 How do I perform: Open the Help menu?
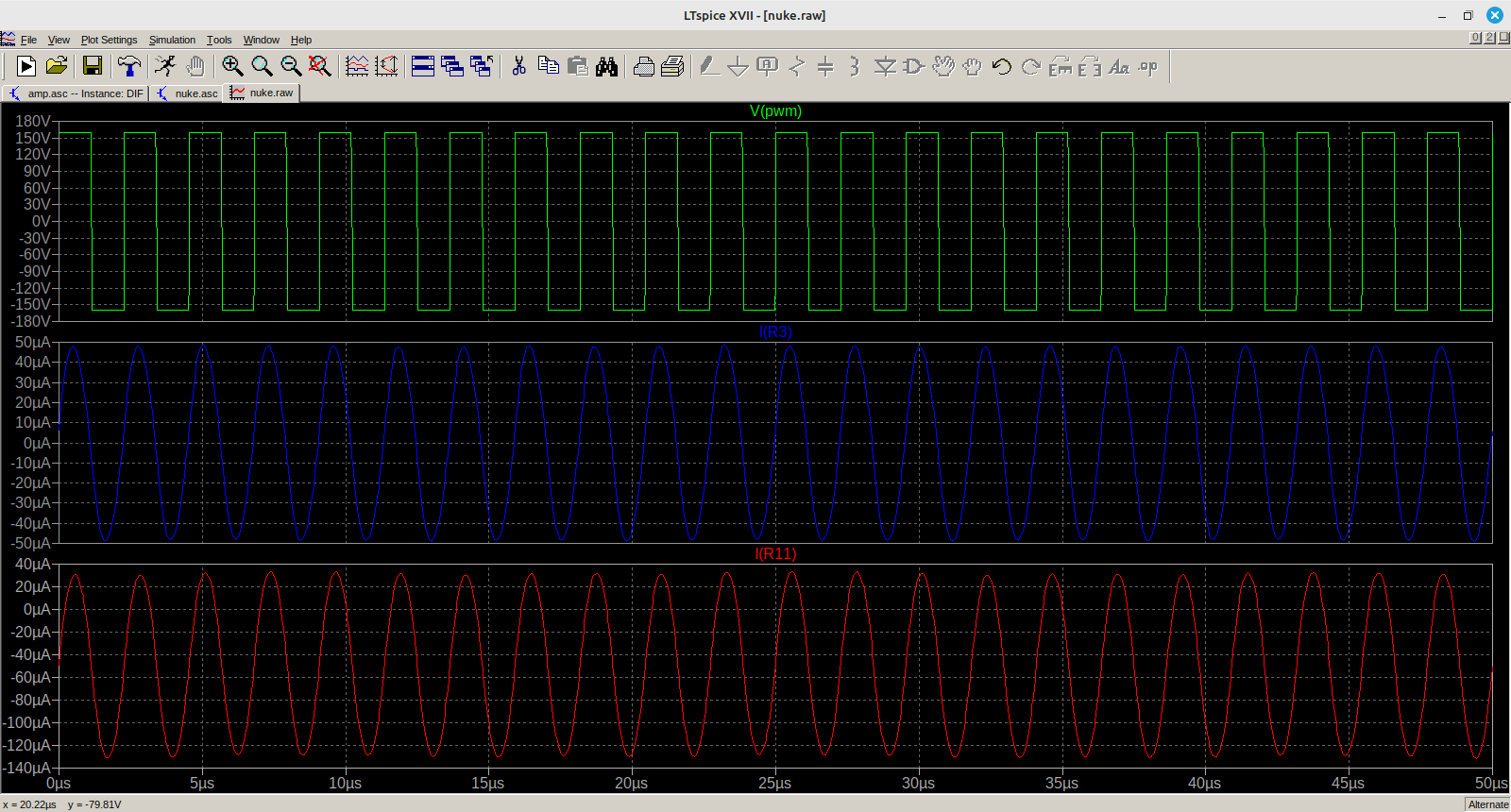click(x=301, y=40)
